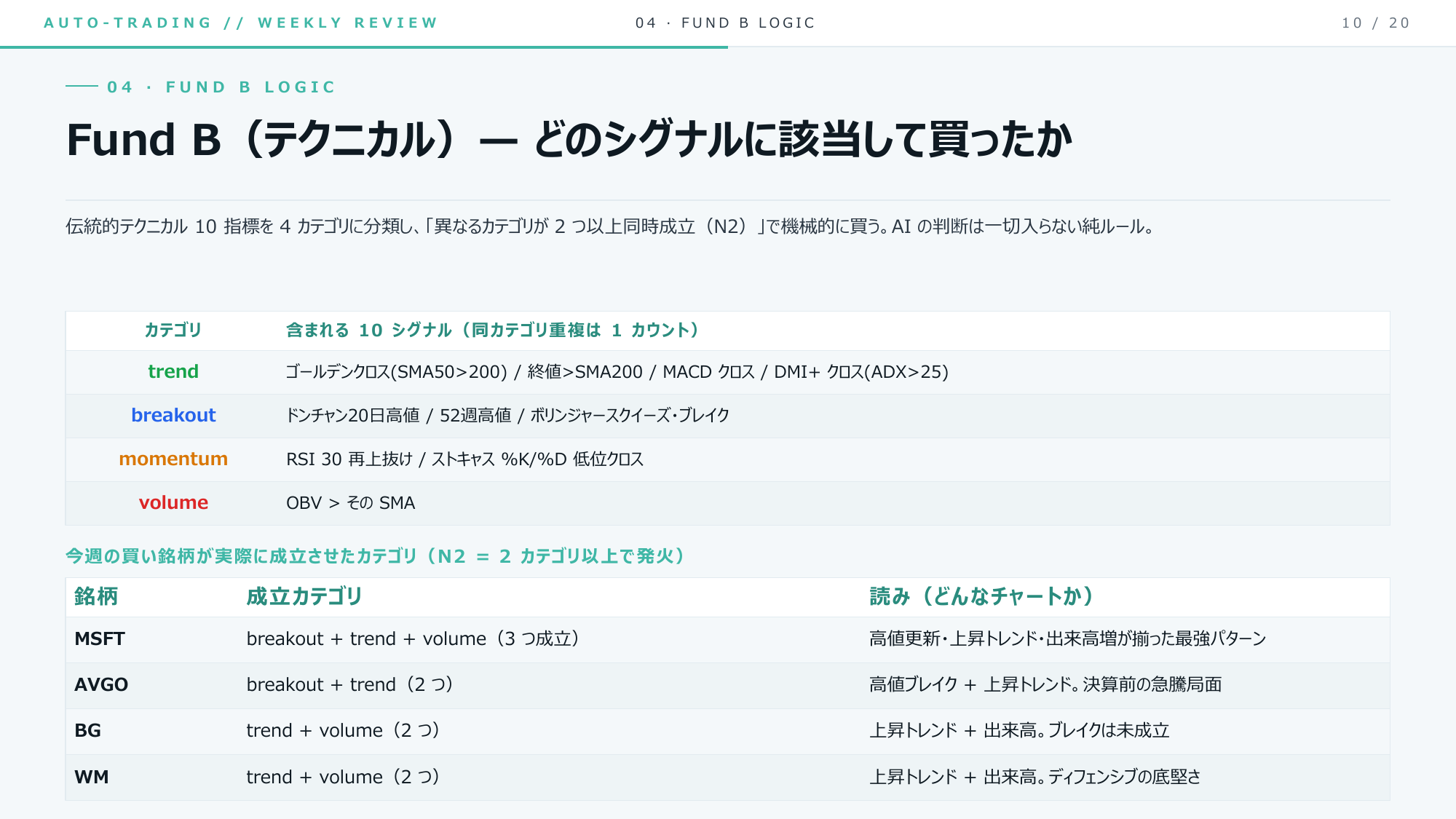Click the MSFT ticker cell
This screenshot has width=1456, height=819.
(x=100, y=639)
